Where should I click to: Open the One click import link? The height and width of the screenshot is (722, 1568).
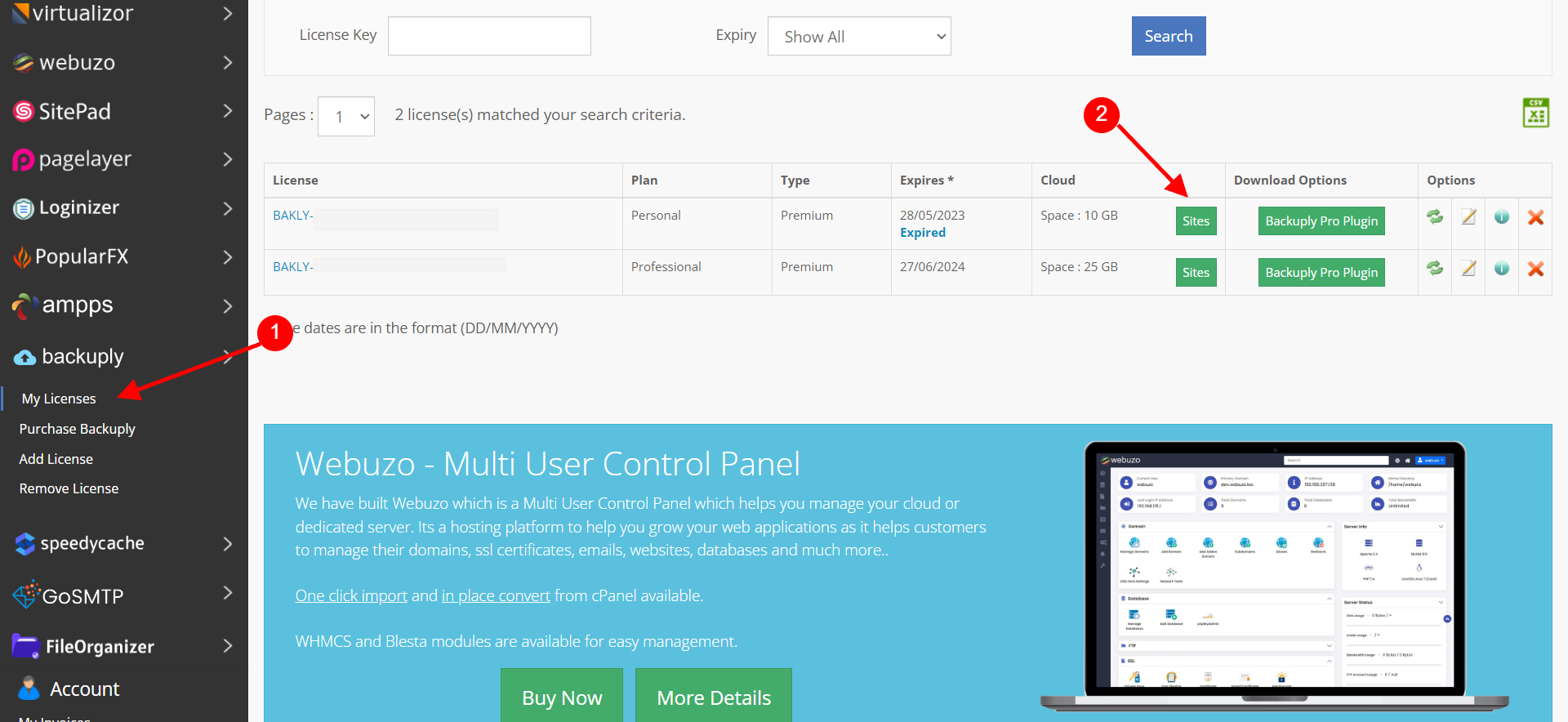[x=351, y=595]
